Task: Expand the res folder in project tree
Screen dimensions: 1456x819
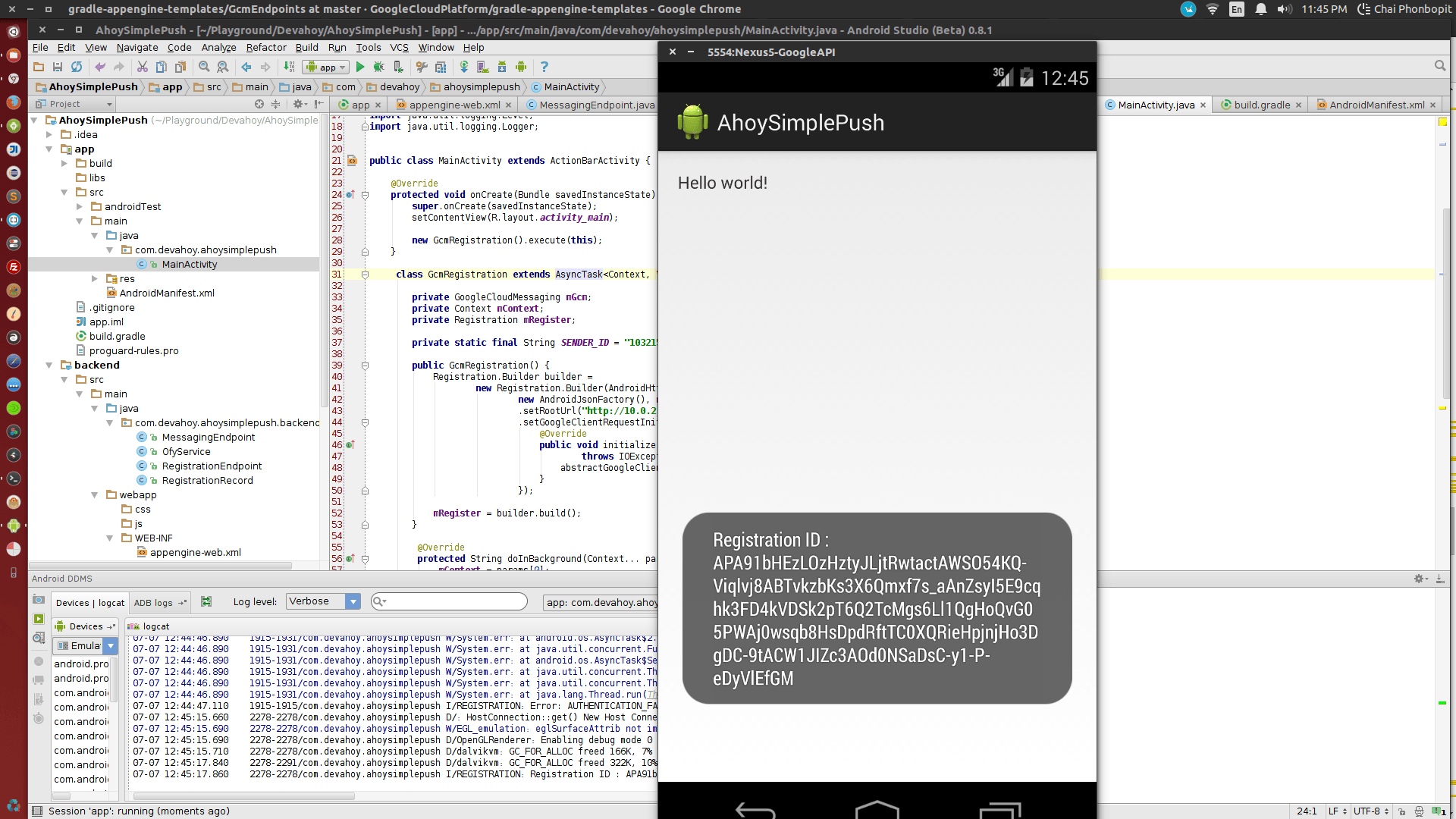Action: pyautogui.click(x=95, y=278)
